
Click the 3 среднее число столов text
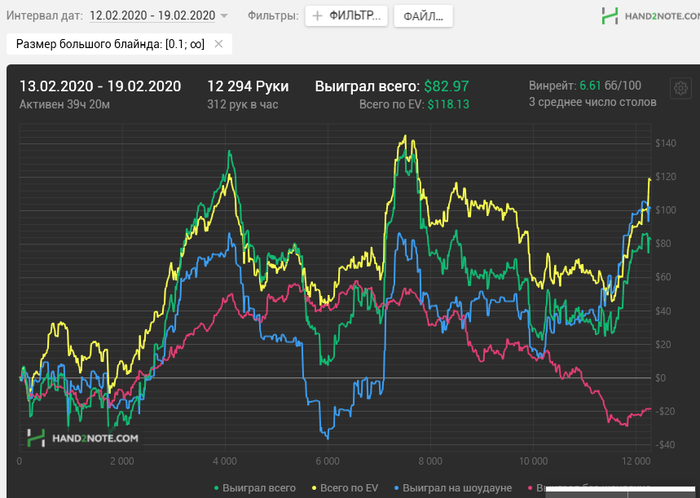click(592, 102)
